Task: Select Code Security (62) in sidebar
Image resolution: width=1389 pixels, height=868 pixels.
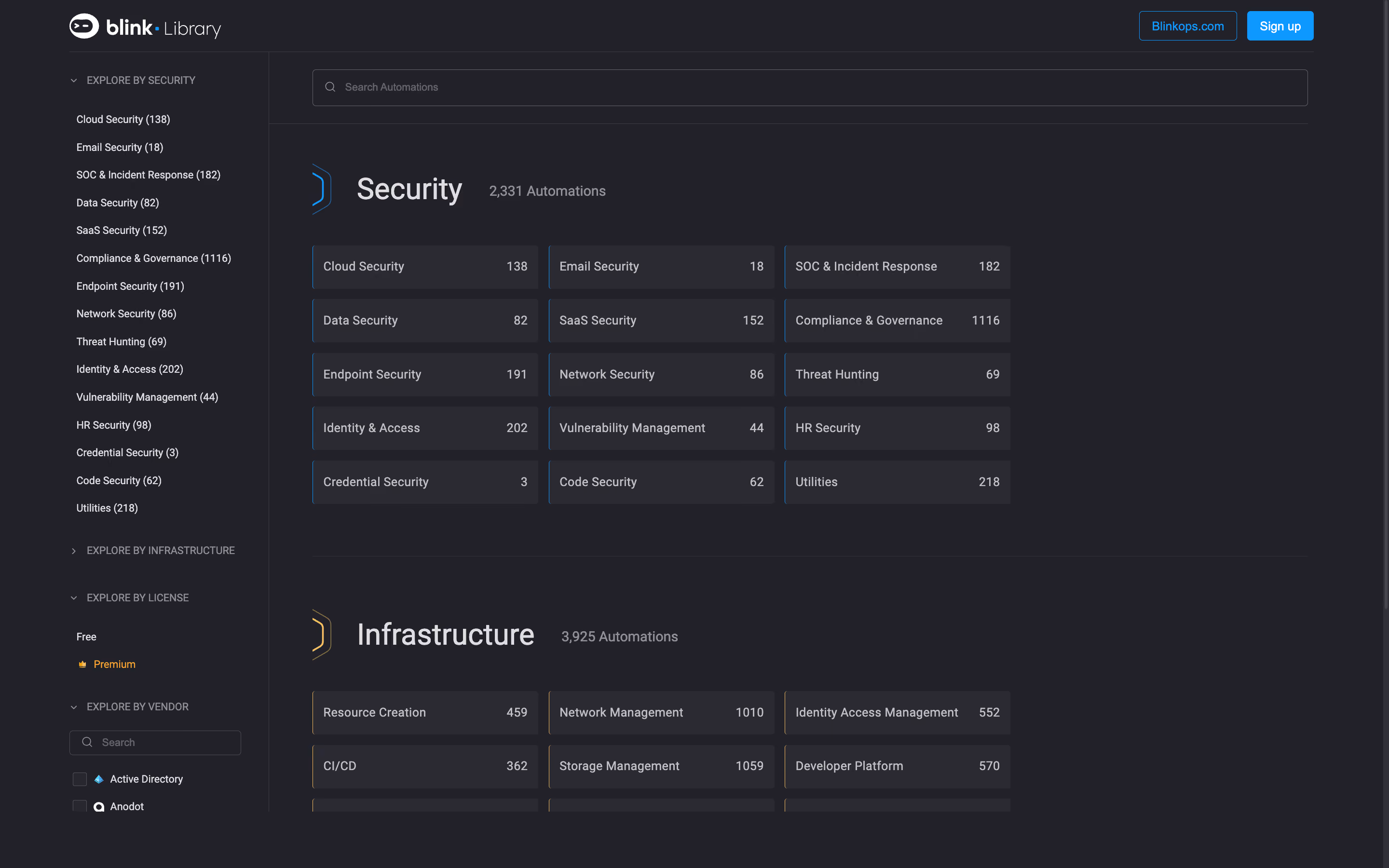Action: pyautogui.click(x=119, y=480)
